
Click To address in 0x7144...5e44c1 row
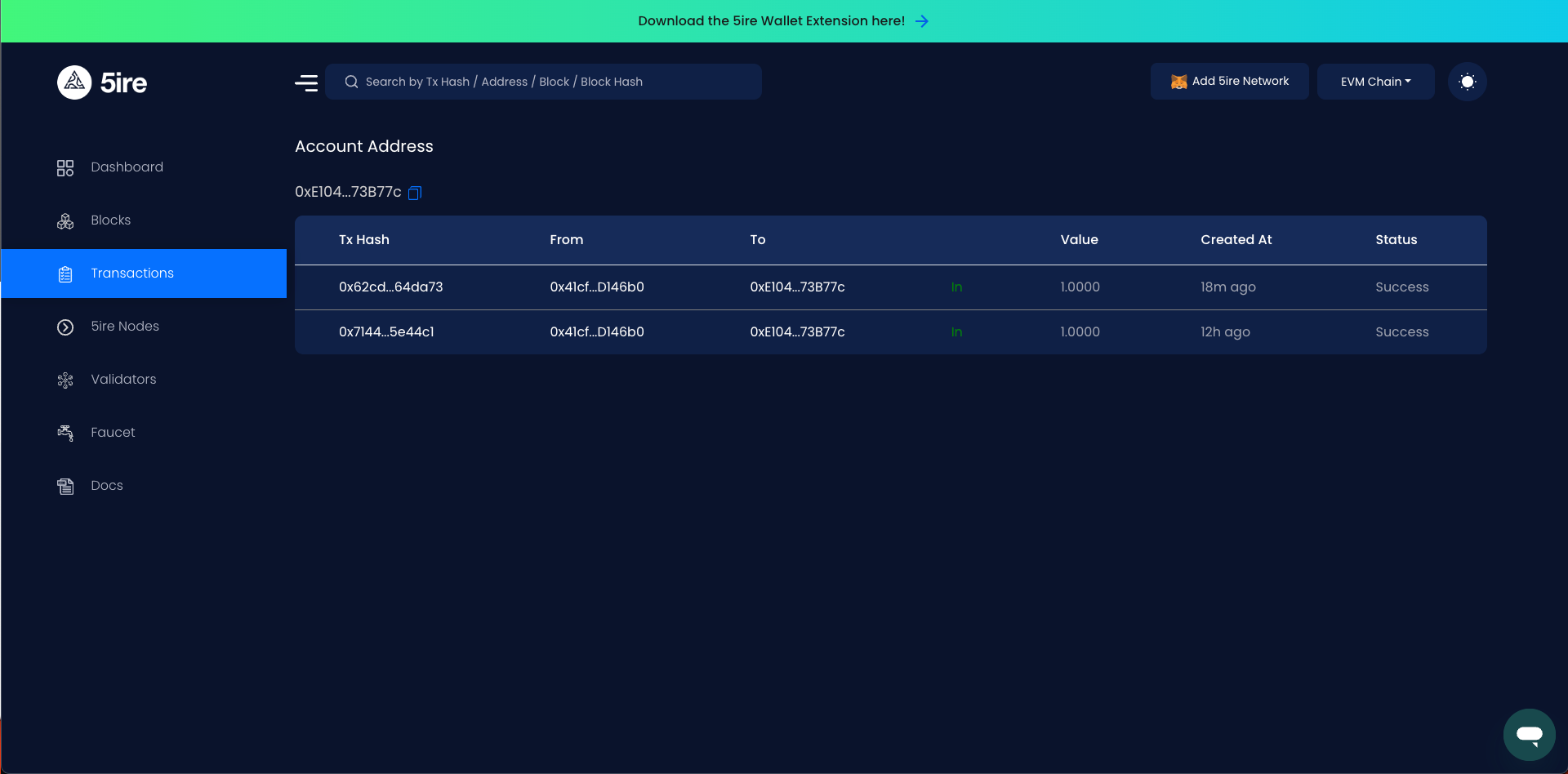(x=797, y=332)
